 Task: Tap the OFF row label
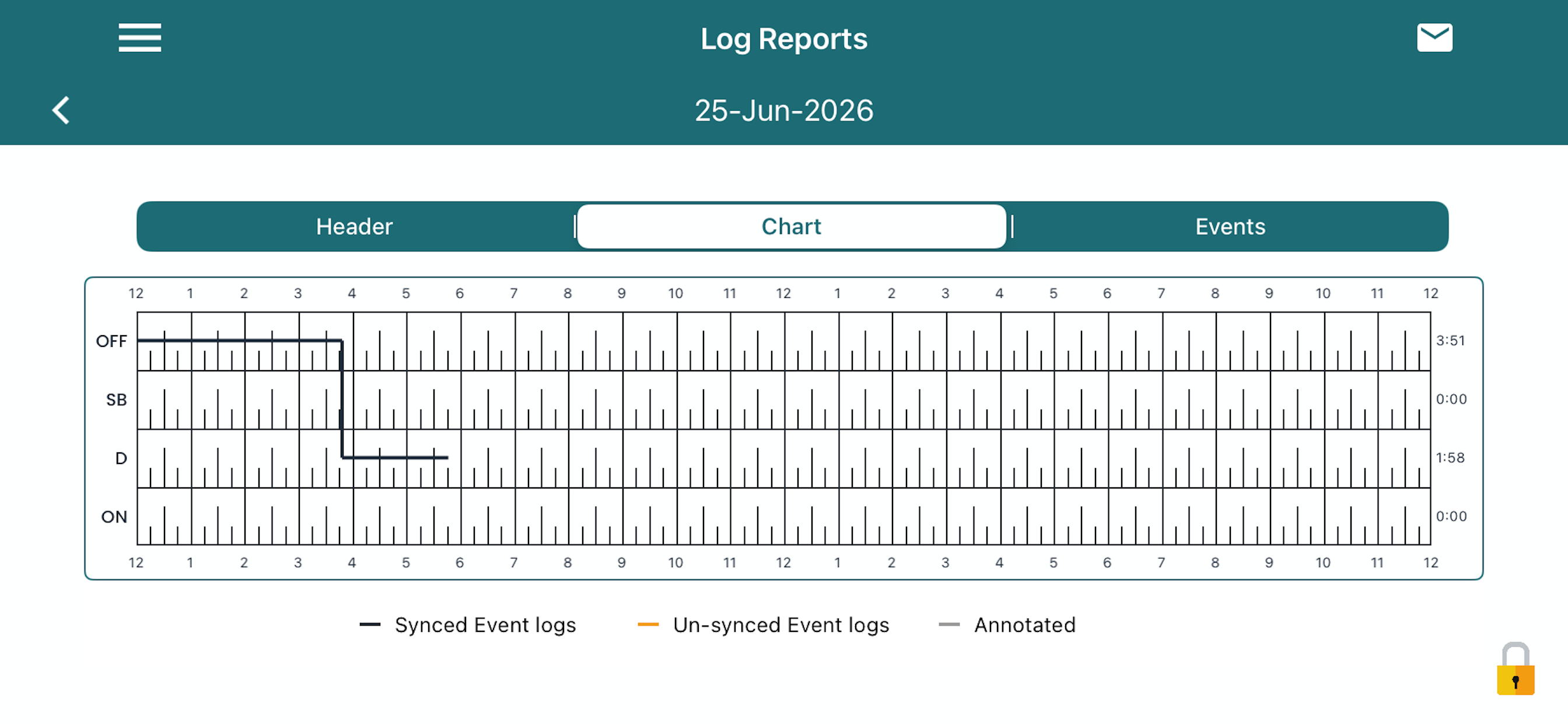point(111,342)
